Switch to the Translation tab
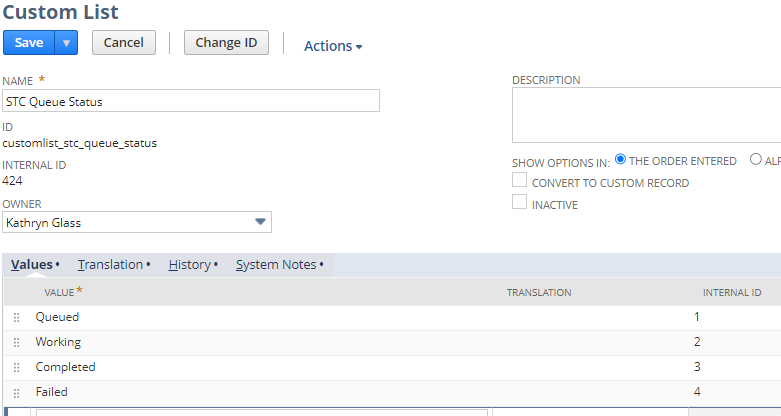The width and height of the screenshot is (781, 416). click(x=111, y=265)
